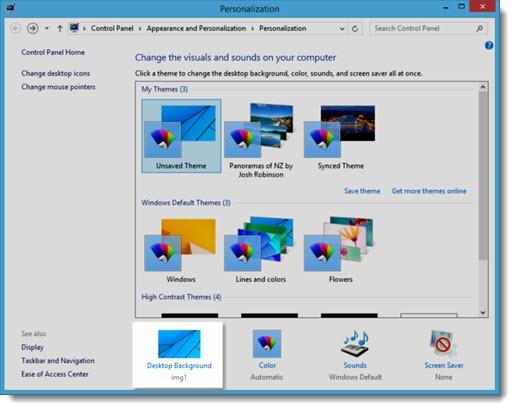515x410 pixels.
Task: Click in Search Control Panel field
Action: pos(423,28)
